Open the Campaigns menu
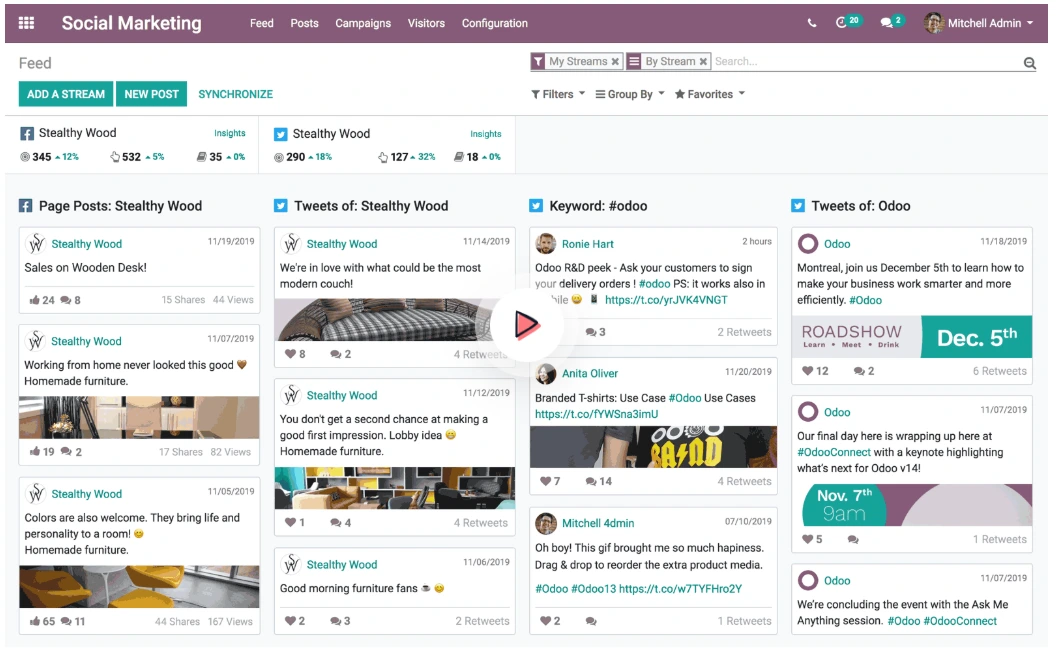The width and height of the screenshot is (1056, 656). click(x=363, y=23)
